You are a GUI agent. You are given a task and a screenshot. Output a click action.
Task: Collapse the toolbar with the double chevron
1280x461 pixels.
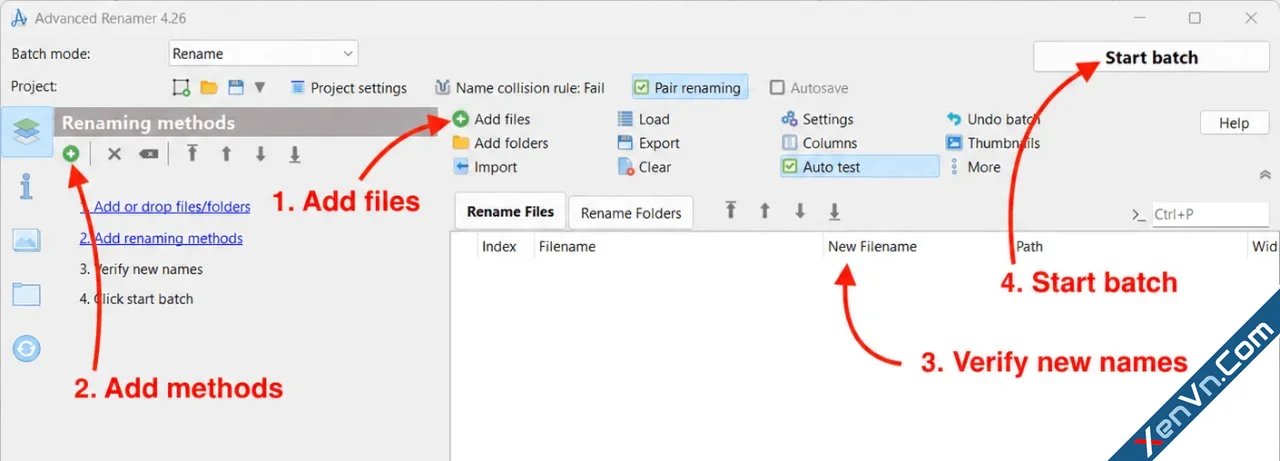1264,174
